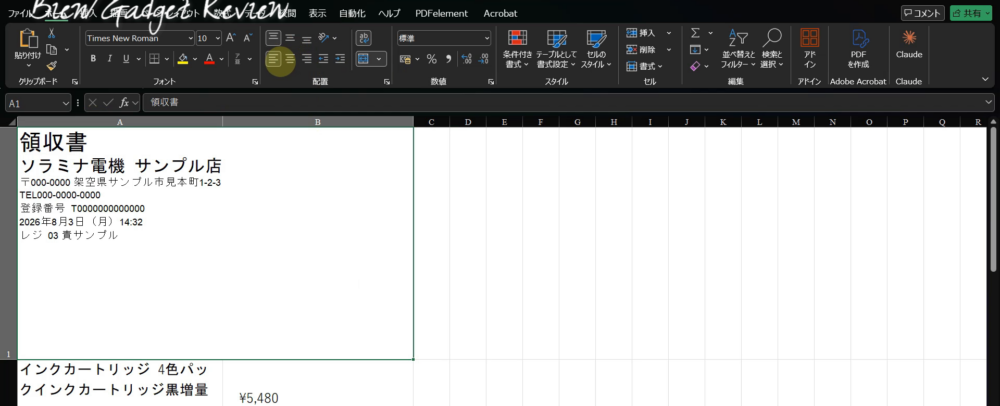Expand the font color dropdown arrow
The width and height of the screenshot is (1000, 406).
coord(221,59)
